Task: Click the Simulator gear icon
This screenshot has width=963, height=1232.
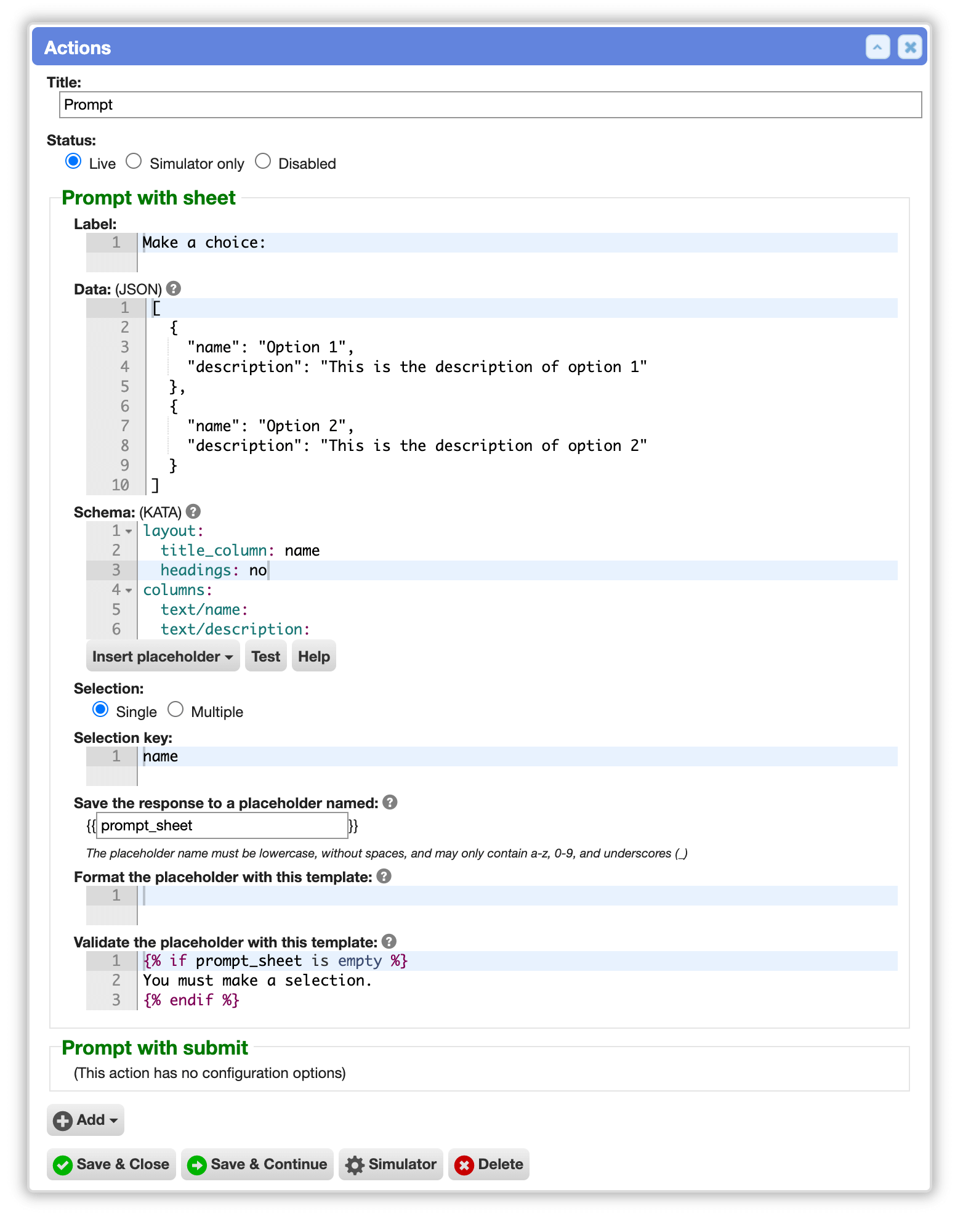Action: pos(355,1165)
